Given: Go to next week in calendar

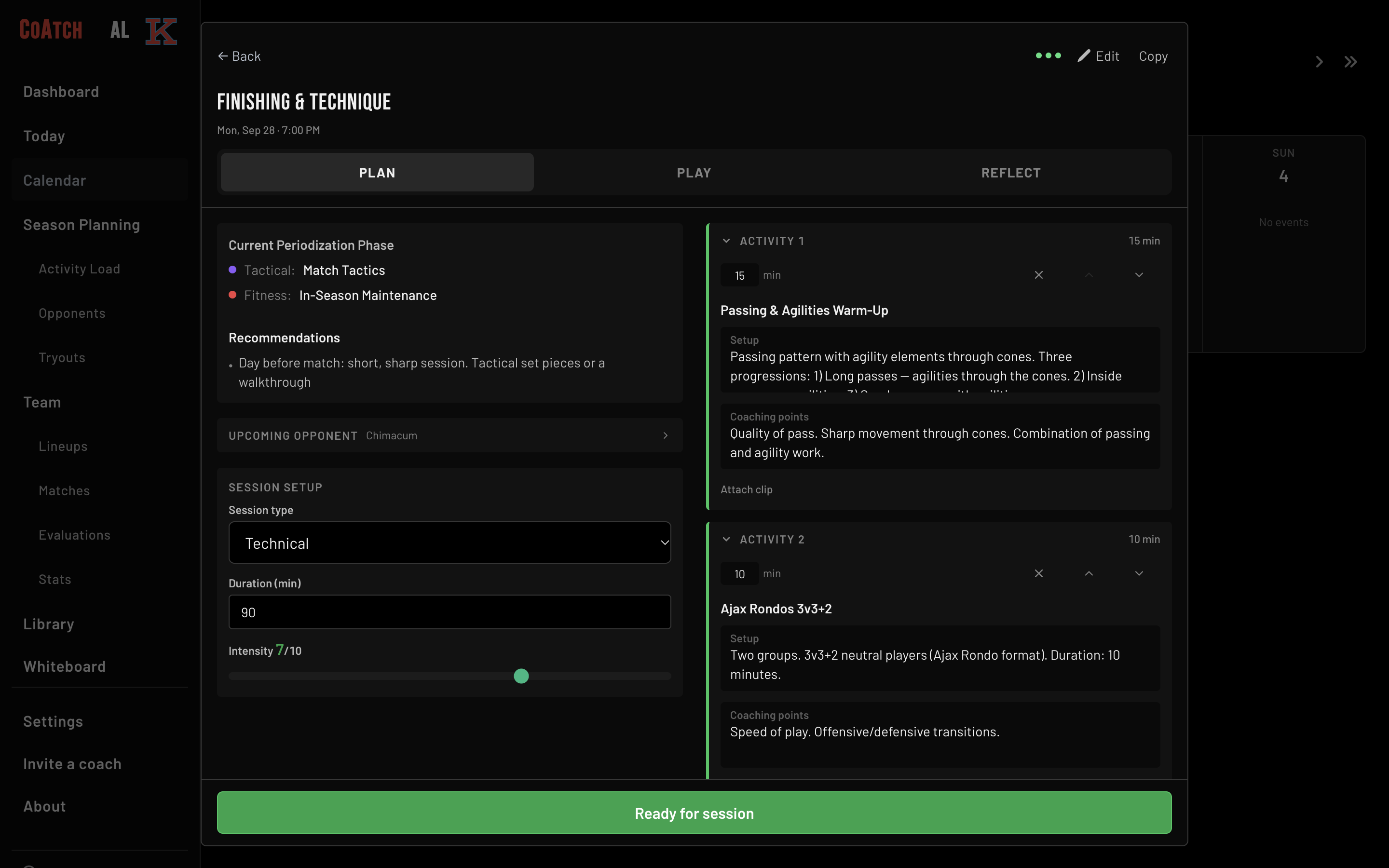Looking at the screenshot, I should tap(1319, 62).
